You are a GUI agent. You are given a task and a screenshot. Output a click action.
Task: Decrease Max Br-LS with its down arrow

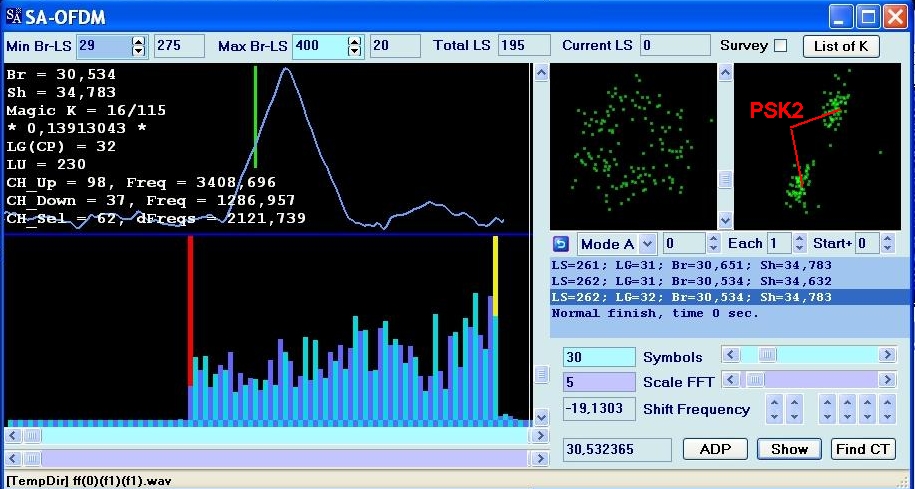click(354, 51)
